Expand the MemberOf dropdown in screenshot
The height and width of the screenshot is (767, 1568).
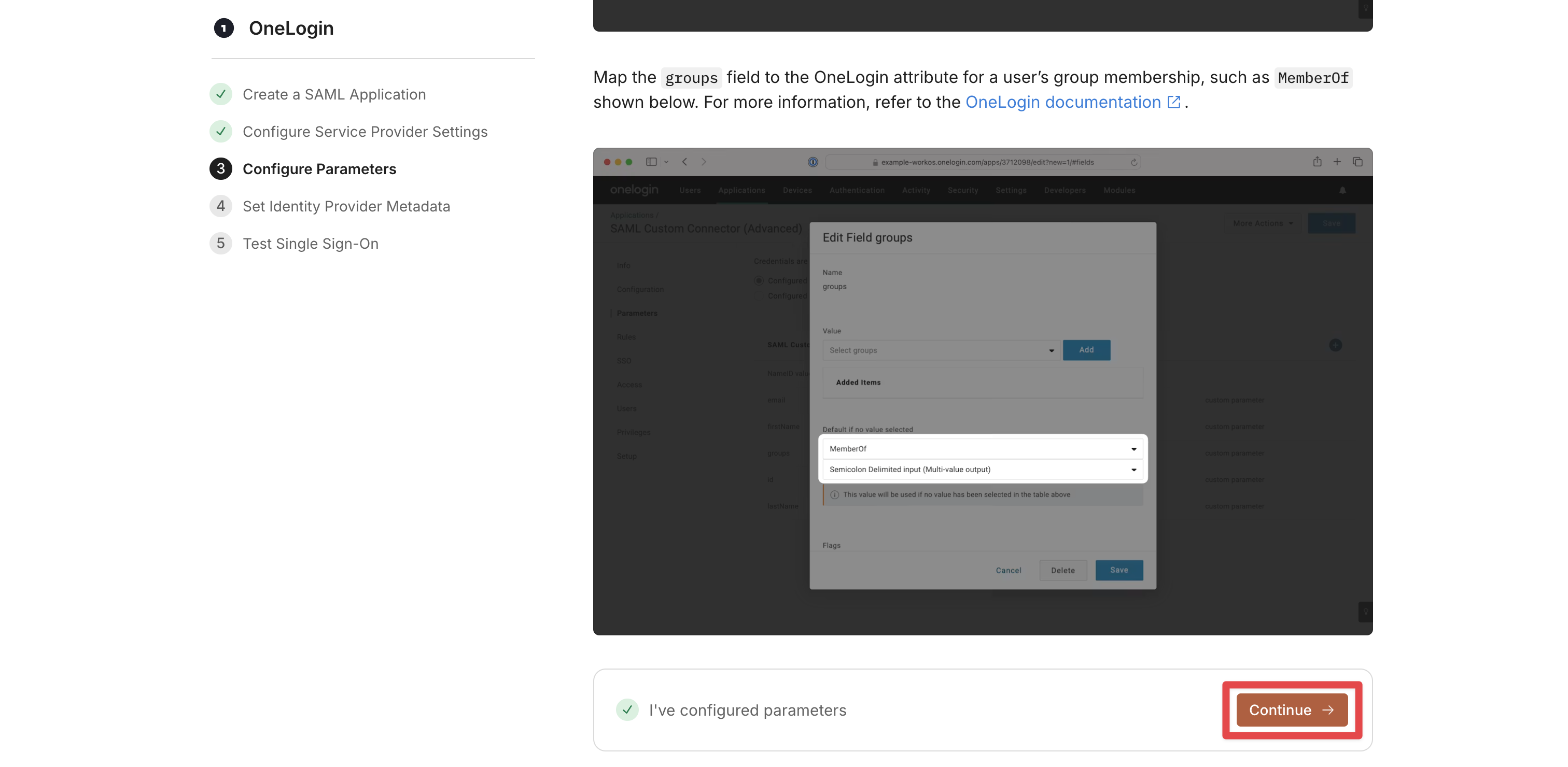coord(983,449)
